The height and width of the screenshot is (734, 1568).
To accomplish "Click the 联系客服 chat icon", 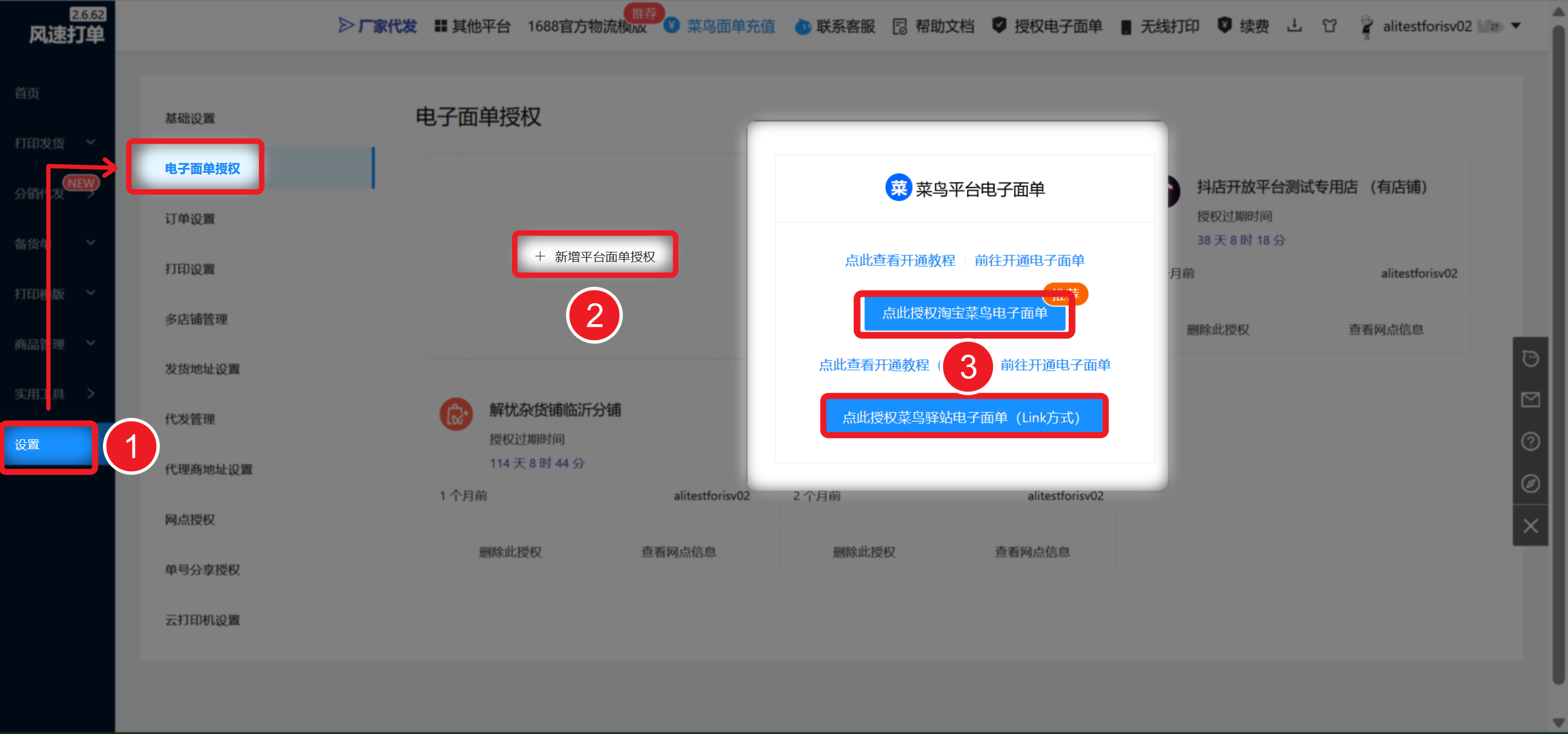I will (802, 26).
